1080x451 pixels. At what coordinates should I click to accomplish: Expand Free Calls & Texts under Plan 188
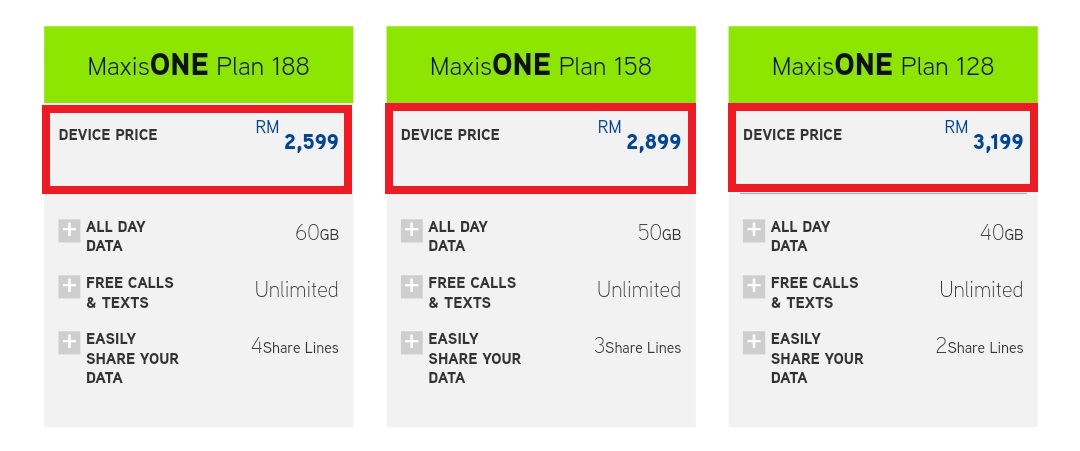[x=69, y=288]
